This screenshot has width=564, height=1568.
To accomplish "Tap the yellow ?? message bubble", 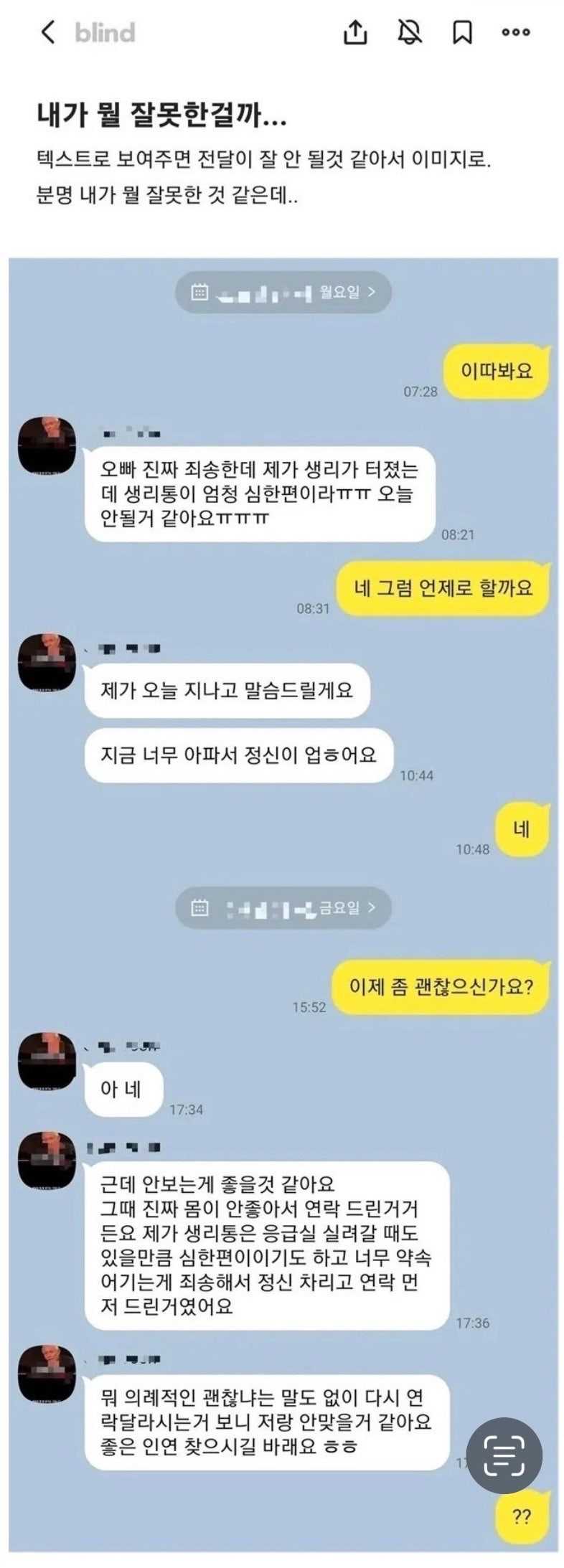I will pos(522,1517).
